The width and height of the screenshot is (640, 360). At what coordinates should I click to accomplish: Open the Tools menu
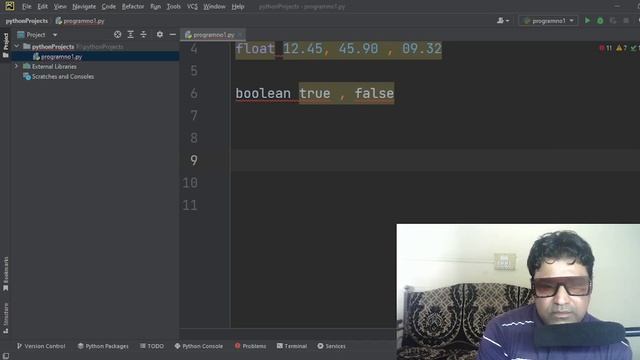pyautogui.click(x=173, y=7)
